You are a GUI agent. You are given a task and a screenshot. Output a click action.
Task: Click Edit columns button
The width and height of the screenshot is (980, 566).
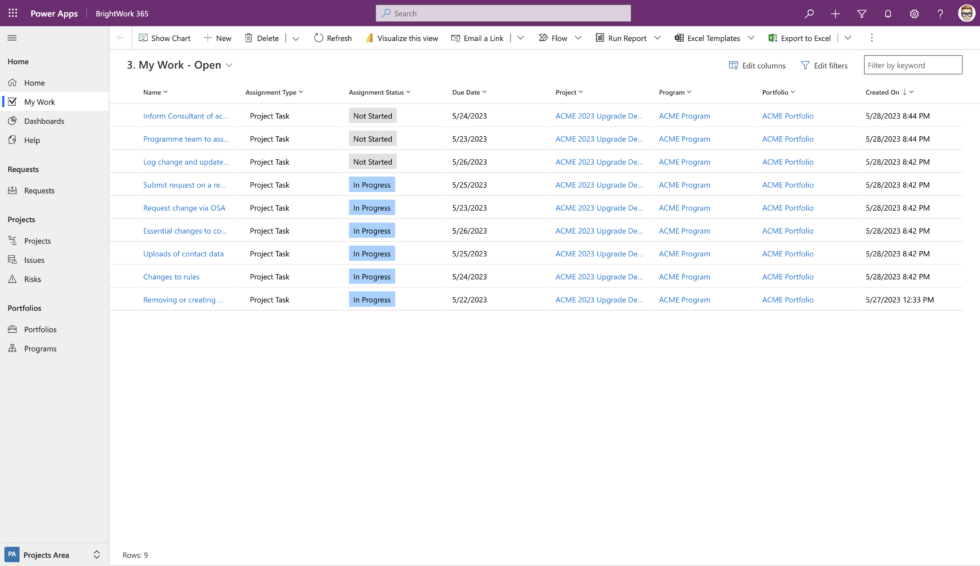coord(757,65)
